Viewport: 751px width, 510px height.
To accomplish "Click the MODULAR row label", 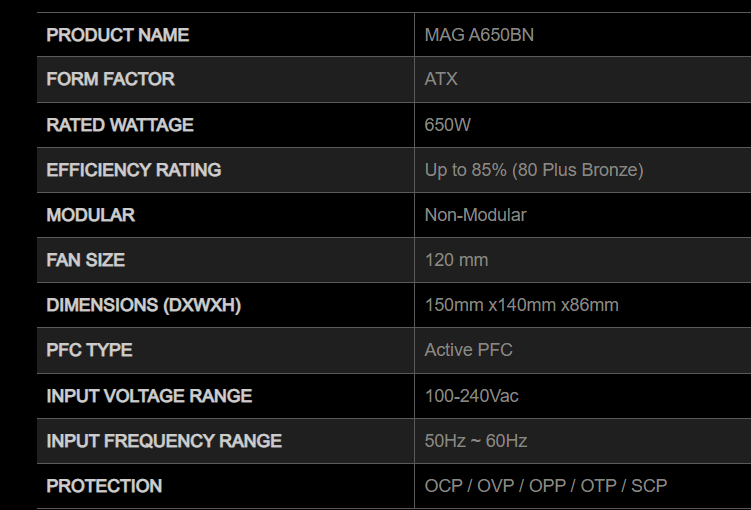I will point(91,215).
